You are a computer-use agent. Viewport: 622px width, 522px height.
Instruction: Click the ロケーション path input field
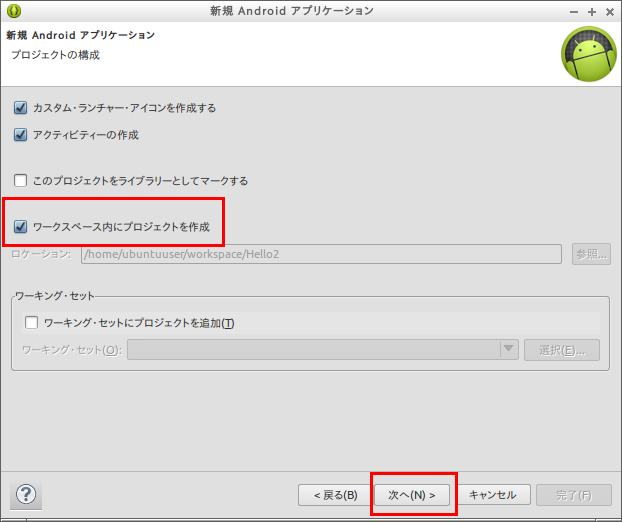pos(321,254)
